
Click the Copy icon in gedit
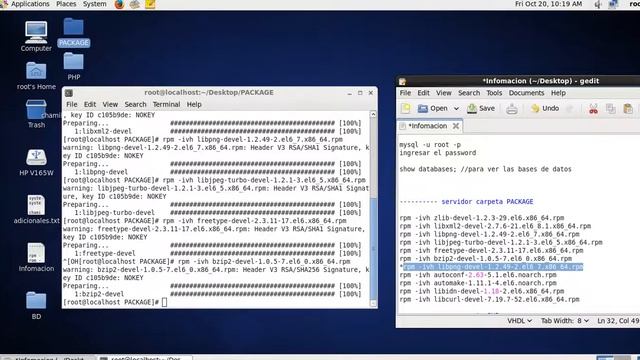611,109
